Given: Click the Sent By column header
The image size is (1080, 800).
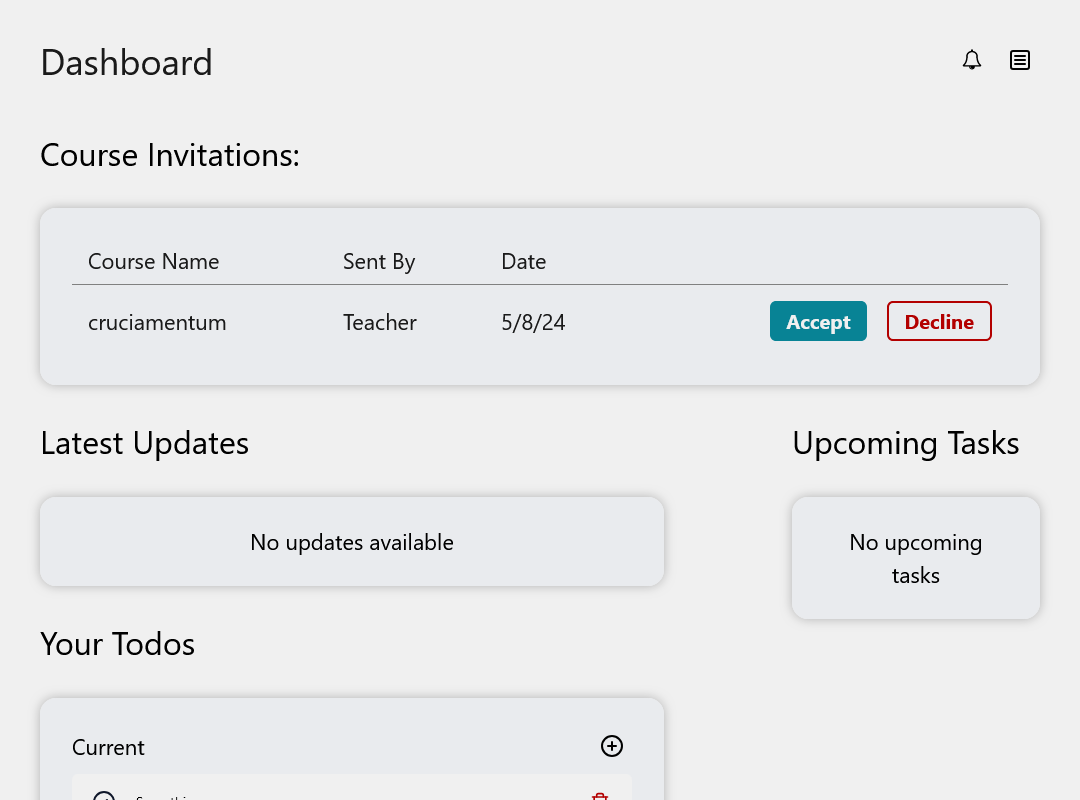Looking at the screenshot, I should tap(379, 262).
